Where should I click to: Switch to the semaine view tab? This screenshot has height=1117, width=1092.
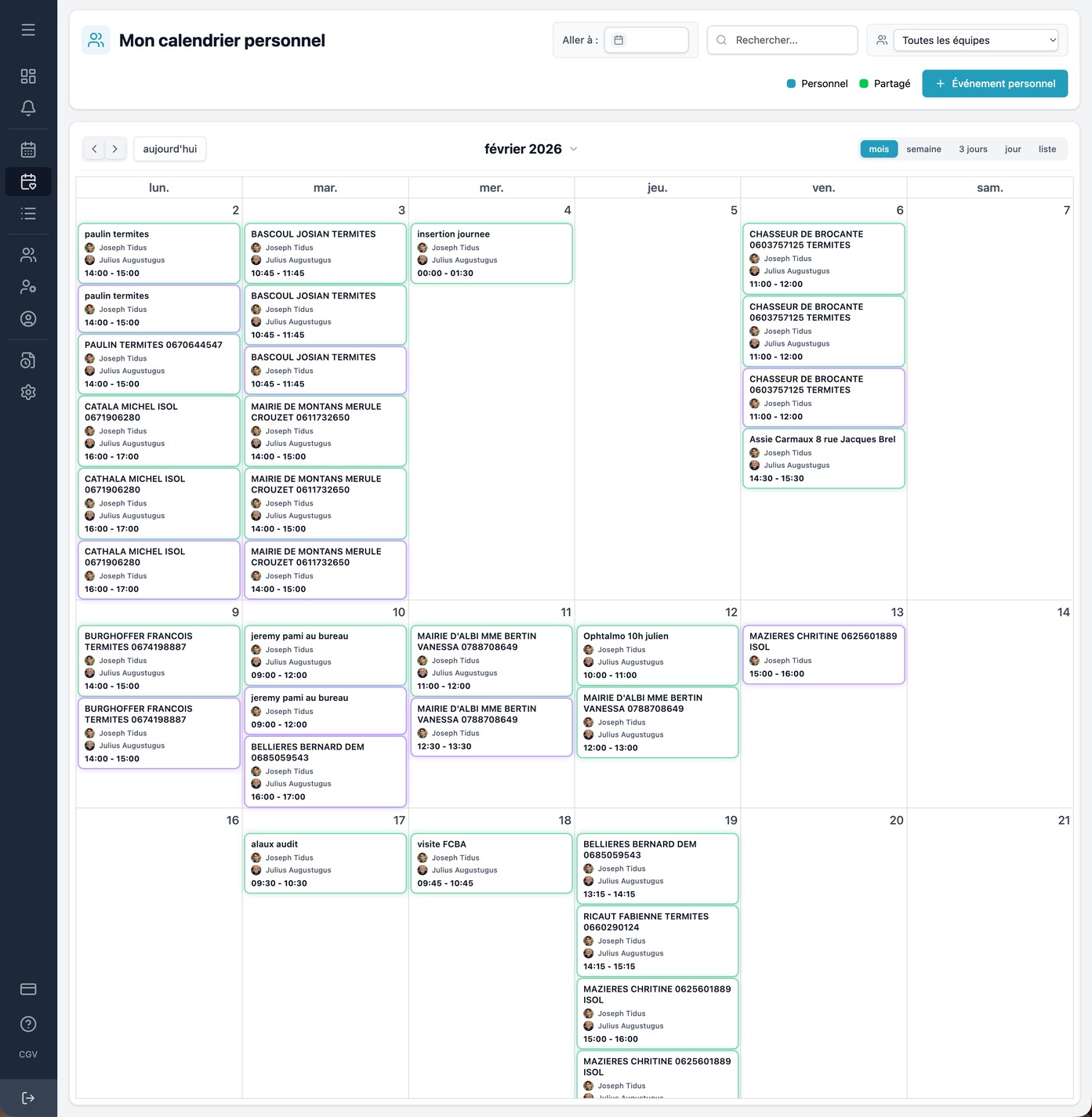coord(923,149)
